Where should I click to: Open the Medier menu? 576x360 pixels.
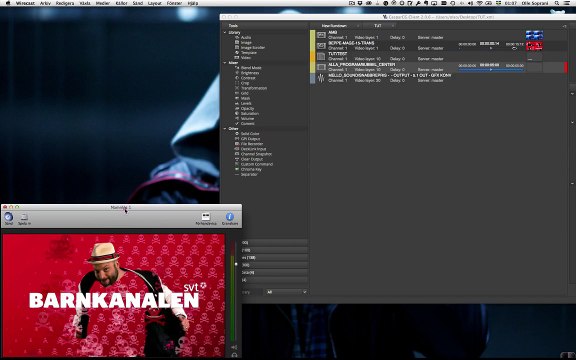click(x=102, y=3)
